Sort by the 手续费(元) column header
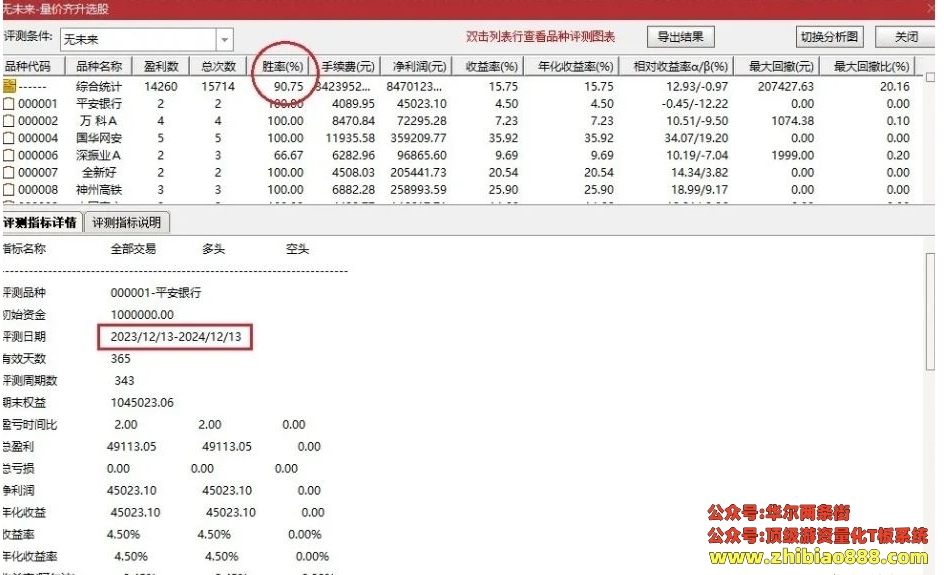Screen dimensions: 944x575 point(347,66)
